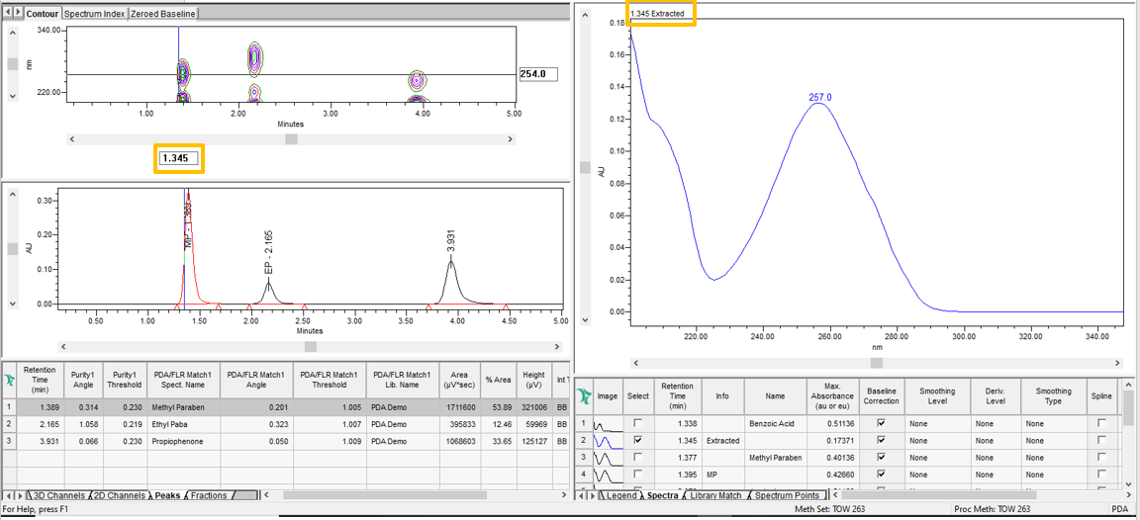The height and width of the screenshot is (520, 1140).
Task: Switch to the Contour tab
Action: 42,14
